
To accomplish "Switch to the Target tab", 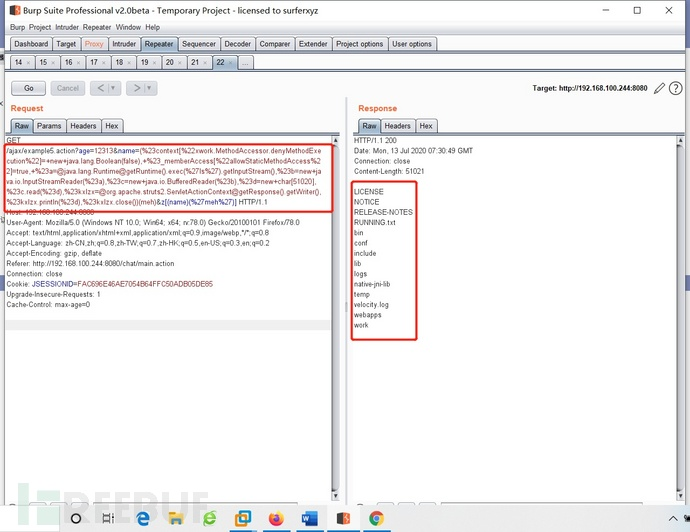I will (x=66, y=44).
